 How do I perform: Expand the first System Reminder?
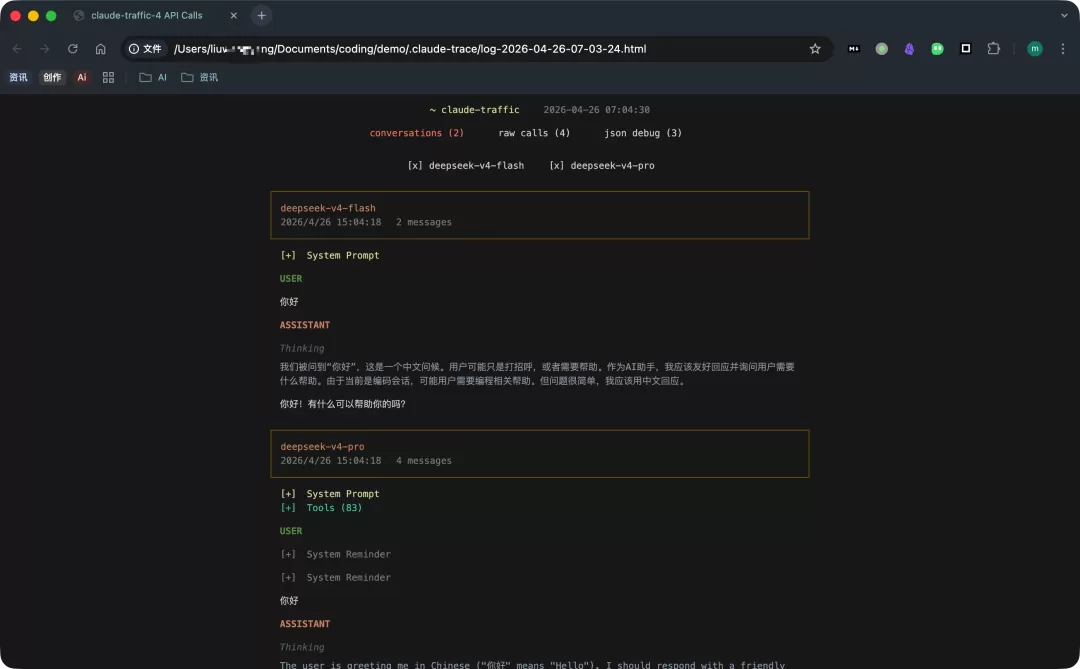[x=335, y=554]
